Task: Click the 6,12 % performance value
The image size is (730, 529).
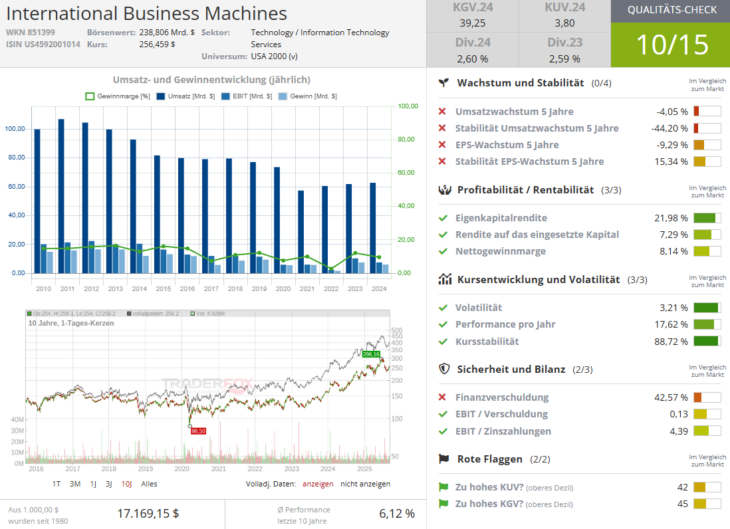Action: coord(397,514)
